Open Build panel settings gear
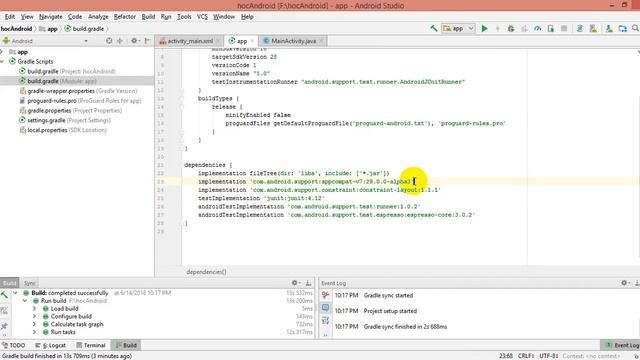 (295, 283)
